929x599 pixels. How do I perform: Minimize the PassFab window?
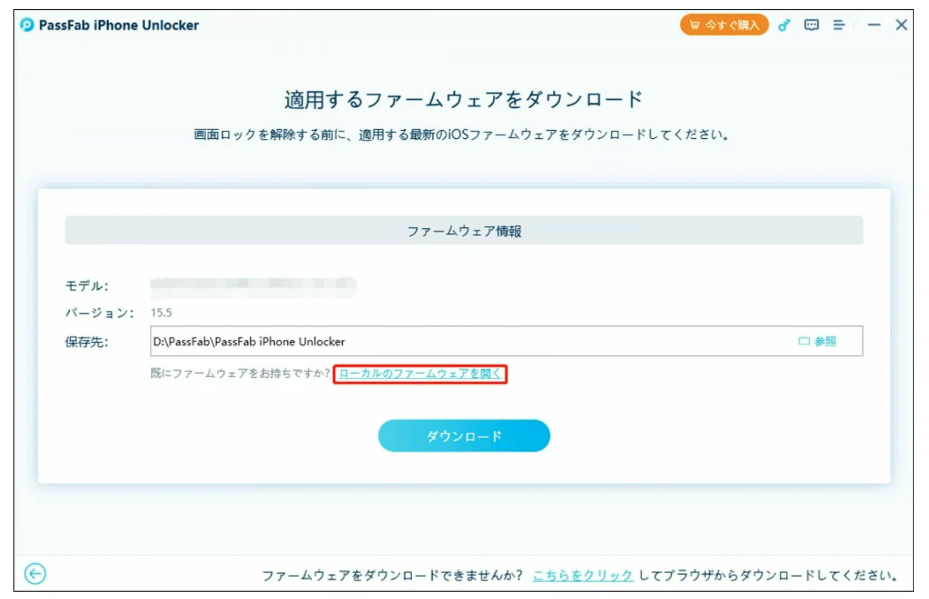coord(874,25)
